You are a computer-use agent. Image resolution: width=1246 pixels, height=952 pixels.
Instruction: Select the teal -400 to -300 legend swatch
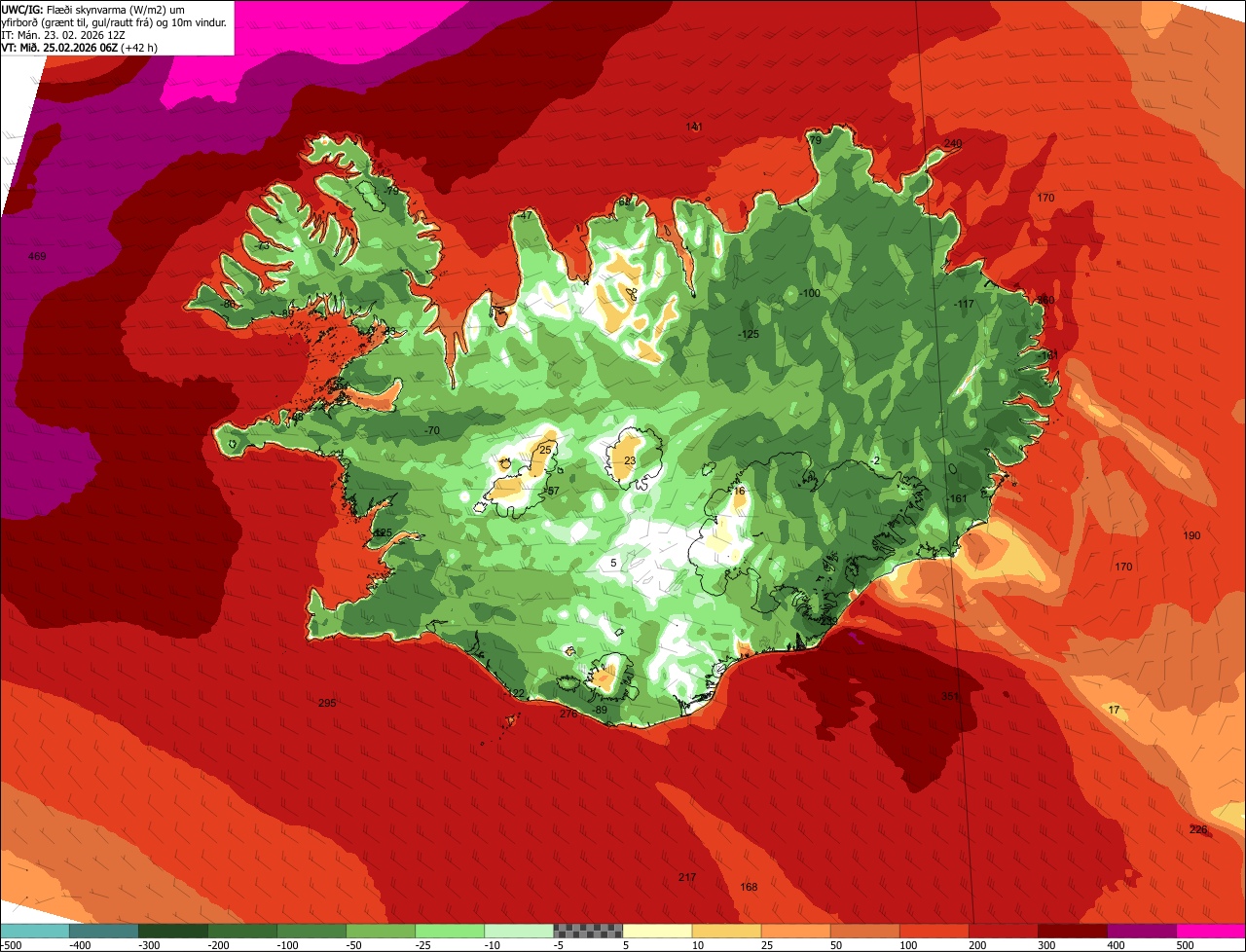tap(104, 931)
